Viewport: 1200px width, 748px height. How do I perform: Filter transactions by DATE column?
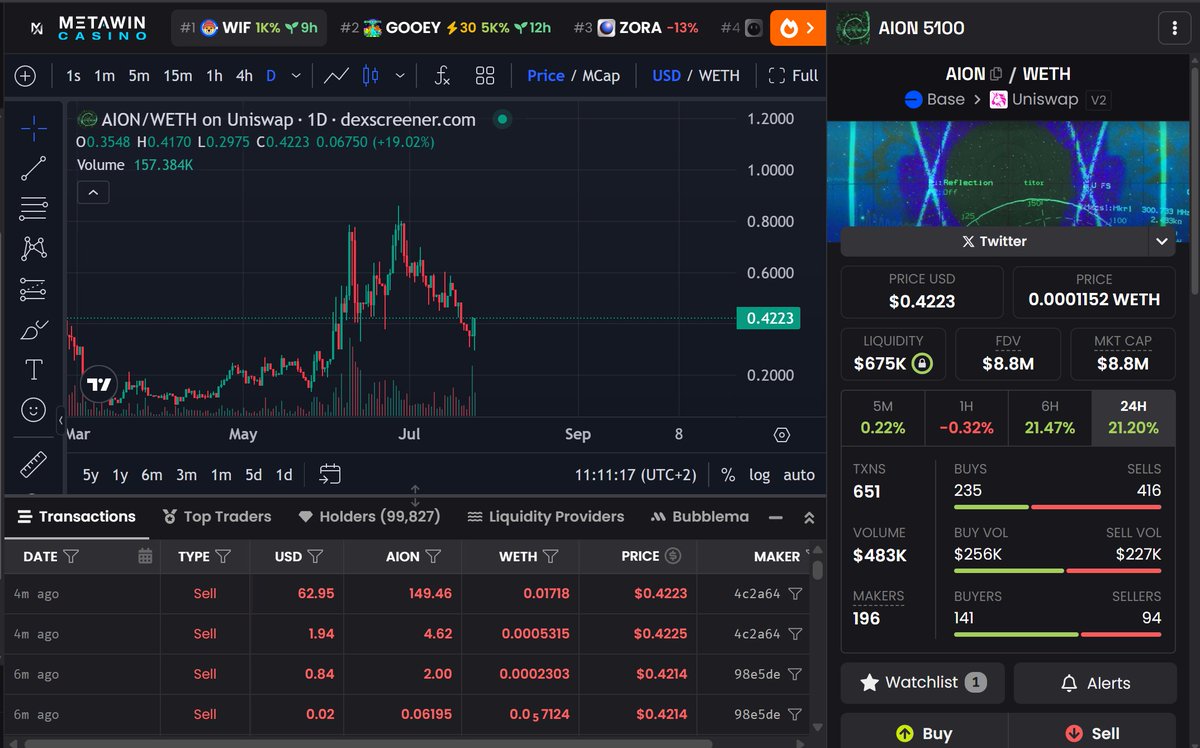(x=71, y=556)
